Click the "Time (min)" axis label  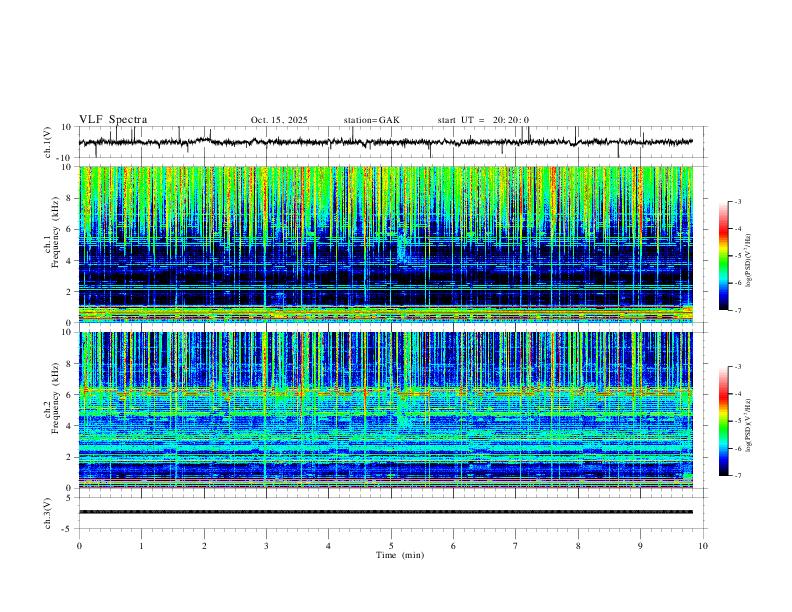(400, 555)
